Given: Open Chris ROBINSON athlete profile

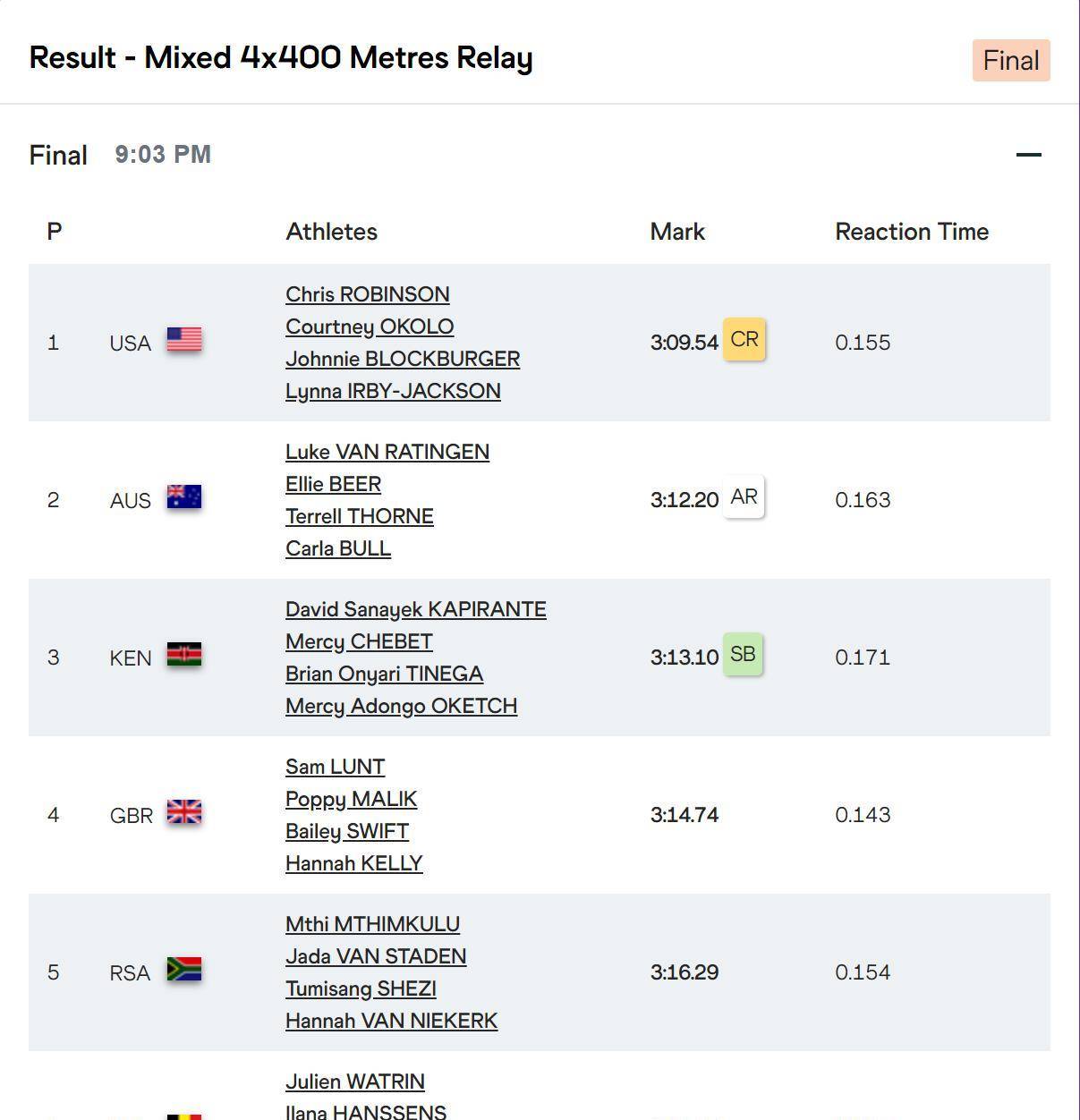Looking at the screenshot, I should (368, 294).
